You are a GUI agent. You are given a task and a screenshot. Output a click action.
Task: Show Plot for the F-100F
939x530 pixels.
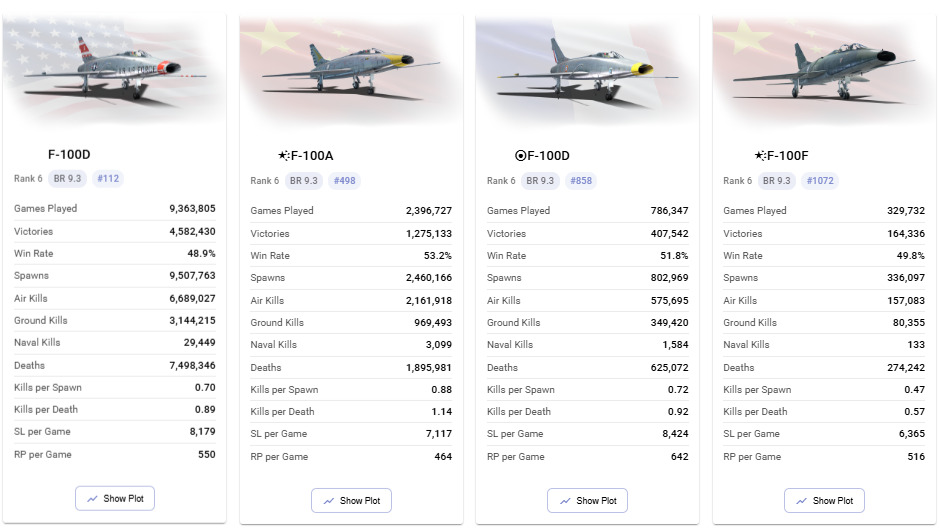pyautogui.click(x=824, y=500)
